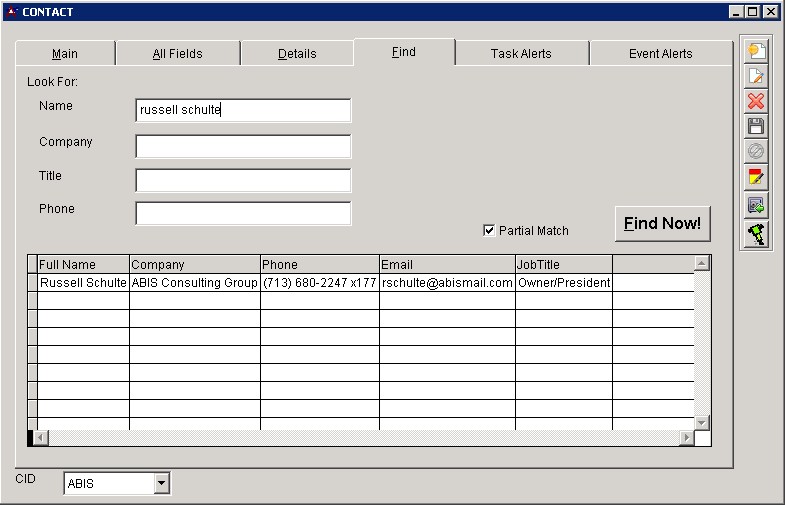Click into the Company search field
785x505 pixels.
[x=243, y=147]
